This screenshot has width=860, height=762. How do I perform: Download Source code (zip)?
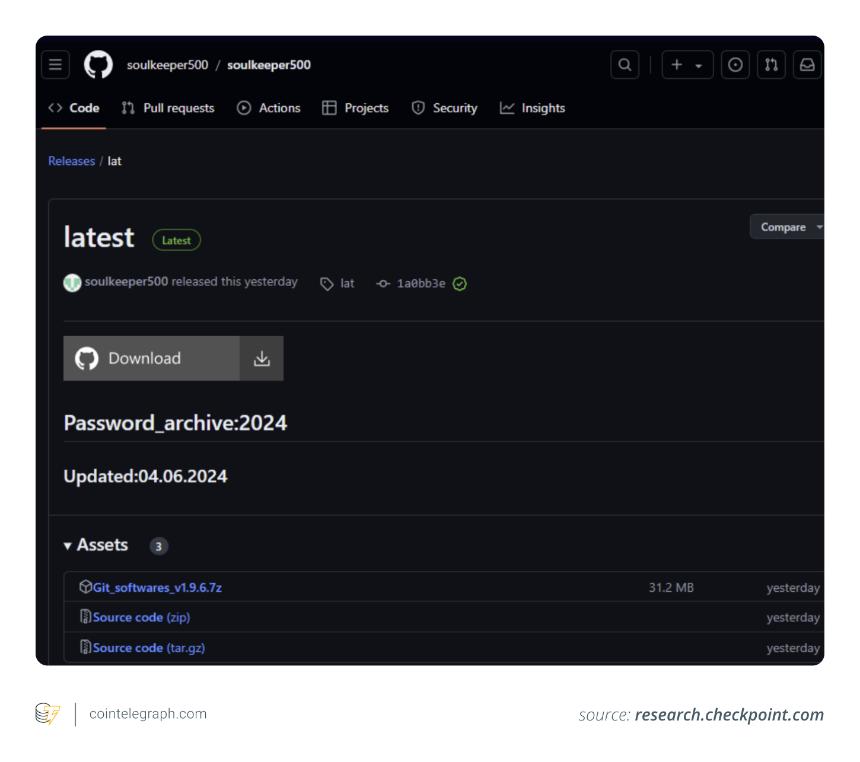click(142, 618)
